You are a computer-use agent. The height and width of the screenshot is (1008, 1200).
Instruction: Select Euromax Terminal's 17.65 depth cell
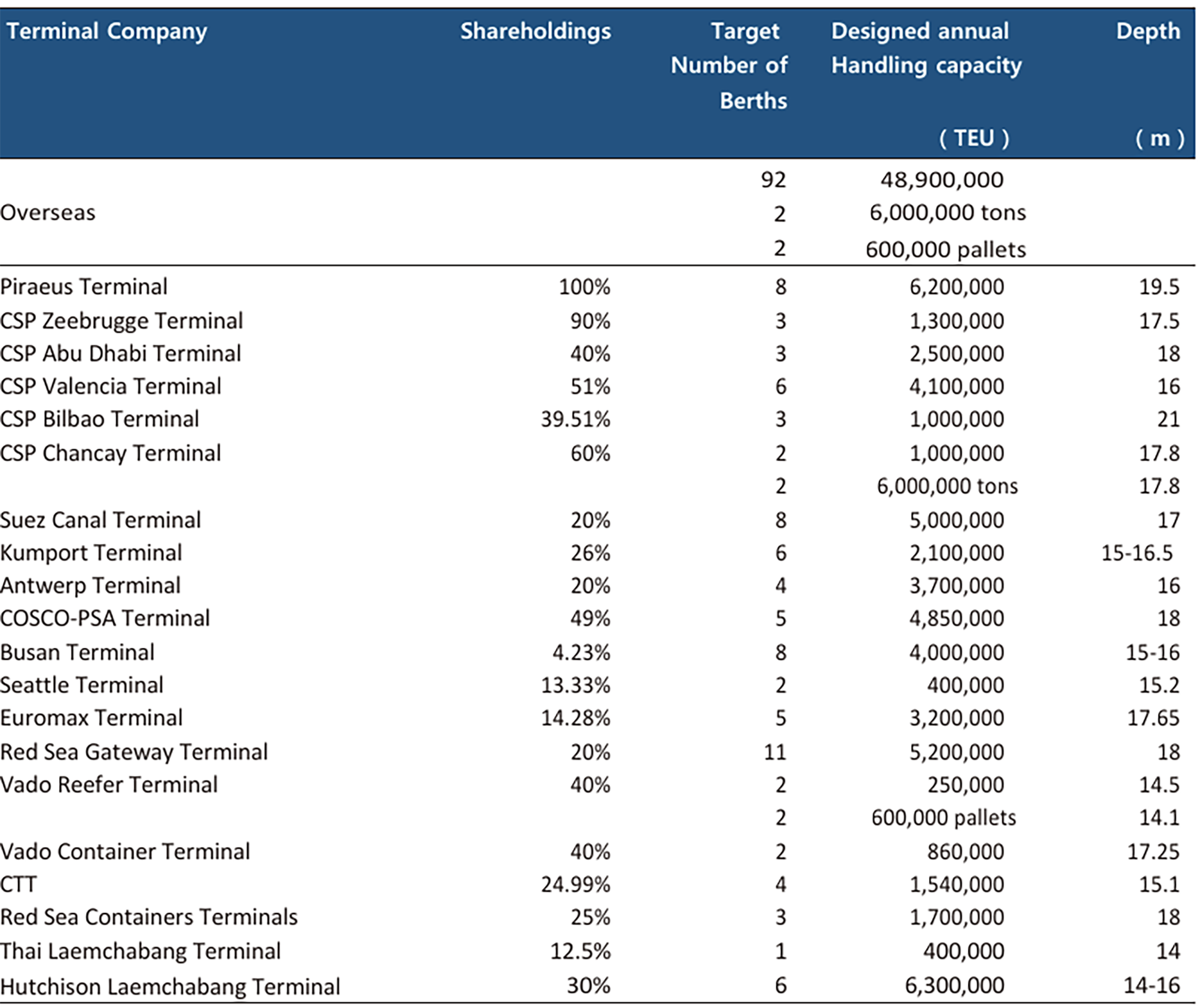(1153, 718)
